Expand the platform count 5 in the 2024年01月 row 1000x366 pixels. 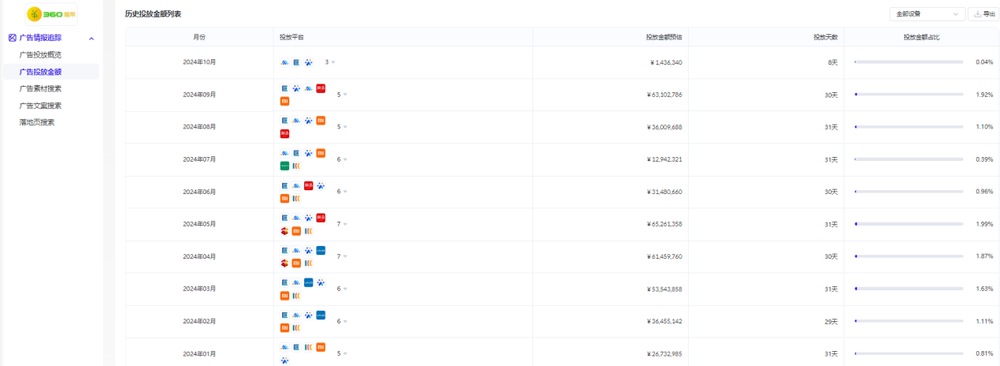coord(342,354)
